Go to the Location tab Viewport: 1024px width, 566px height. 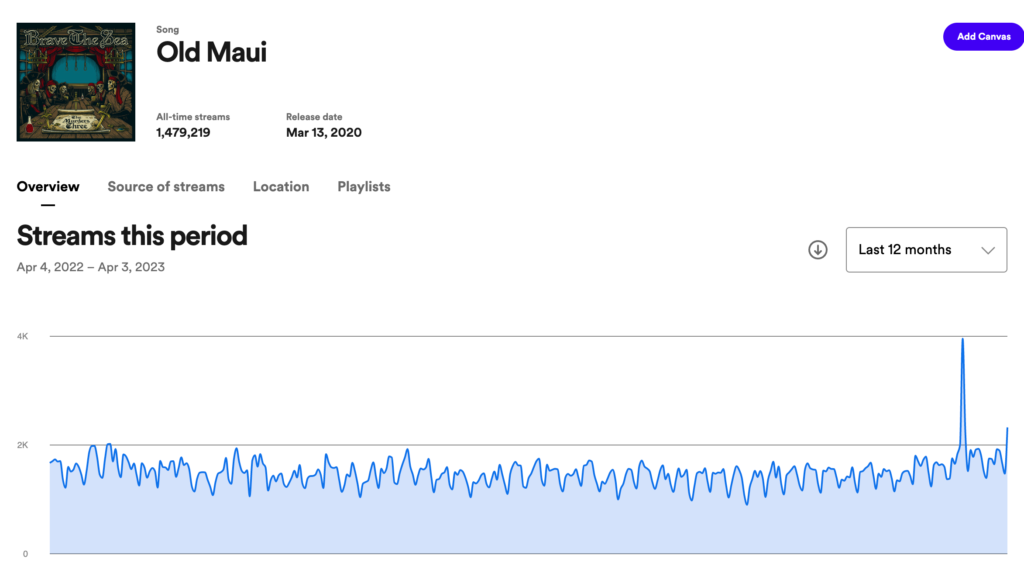tap(281, 187)
